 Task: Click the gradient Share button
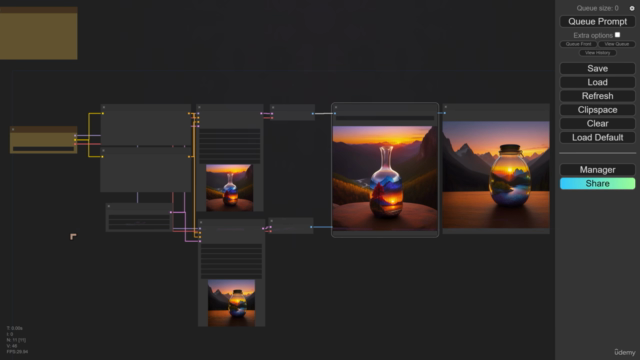pos(598,184)
